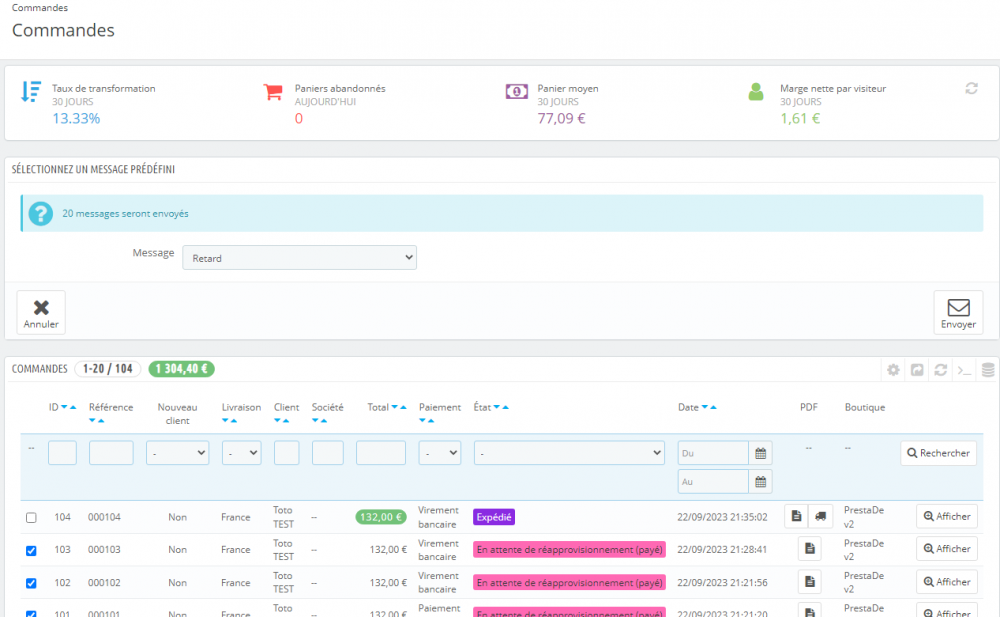This screenshot has width=1000, height=617.
Task: Uncheck the checkbox for order 103
Action: coord(31,550)
